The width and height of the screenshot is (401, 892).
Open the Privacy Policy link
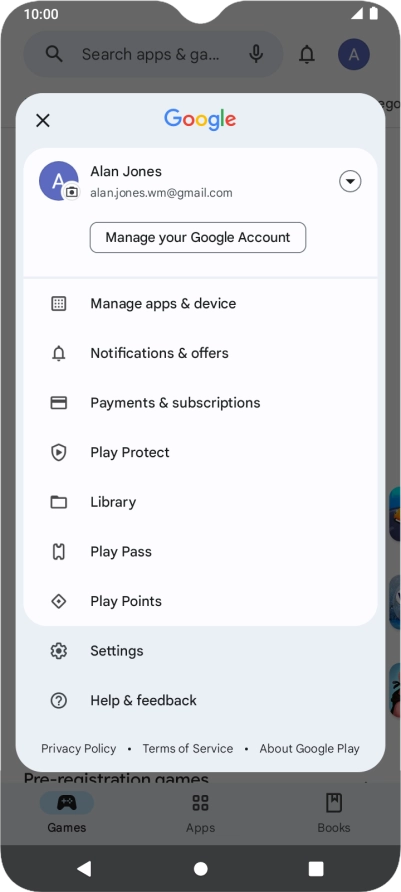click(x=78, y=749)
